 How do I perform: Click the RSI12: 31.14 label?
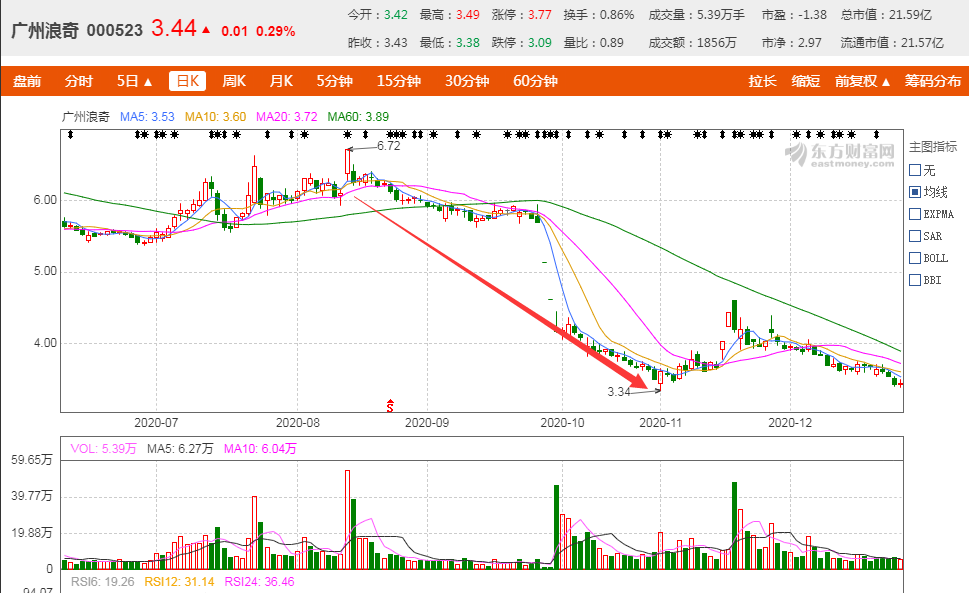179,582
